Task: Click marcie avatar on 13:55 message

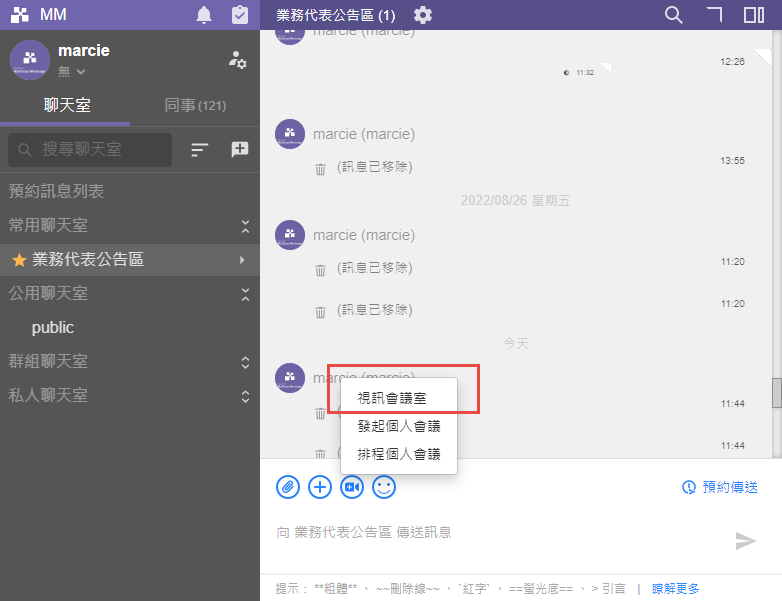Action: click(x=290, y=134)
